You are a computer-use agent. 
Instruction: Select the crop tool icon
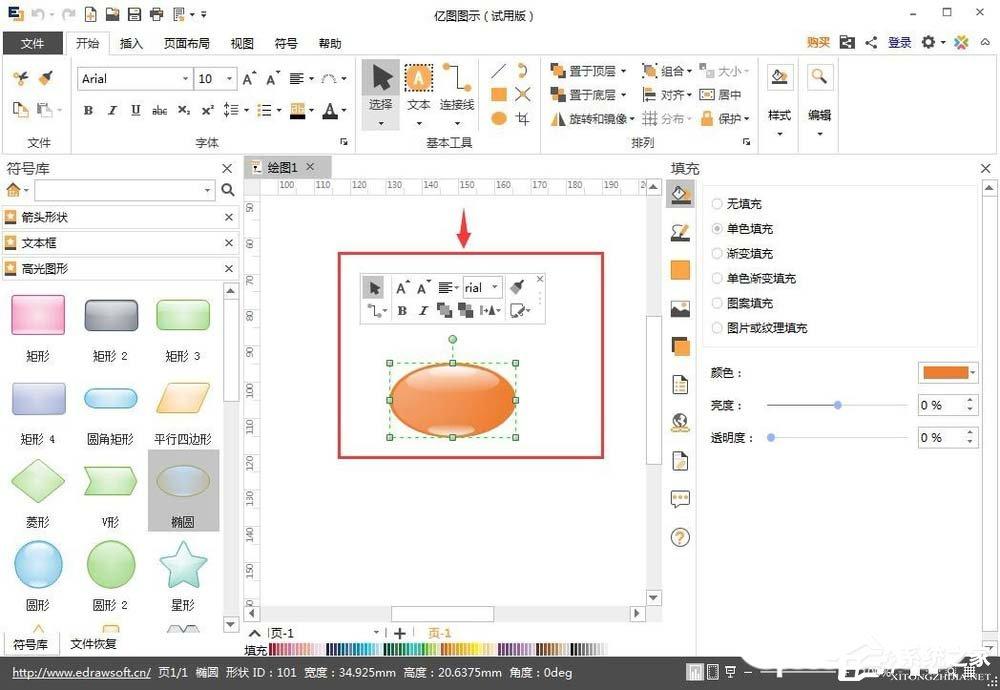pyautogui.click(x=523, y=119)
